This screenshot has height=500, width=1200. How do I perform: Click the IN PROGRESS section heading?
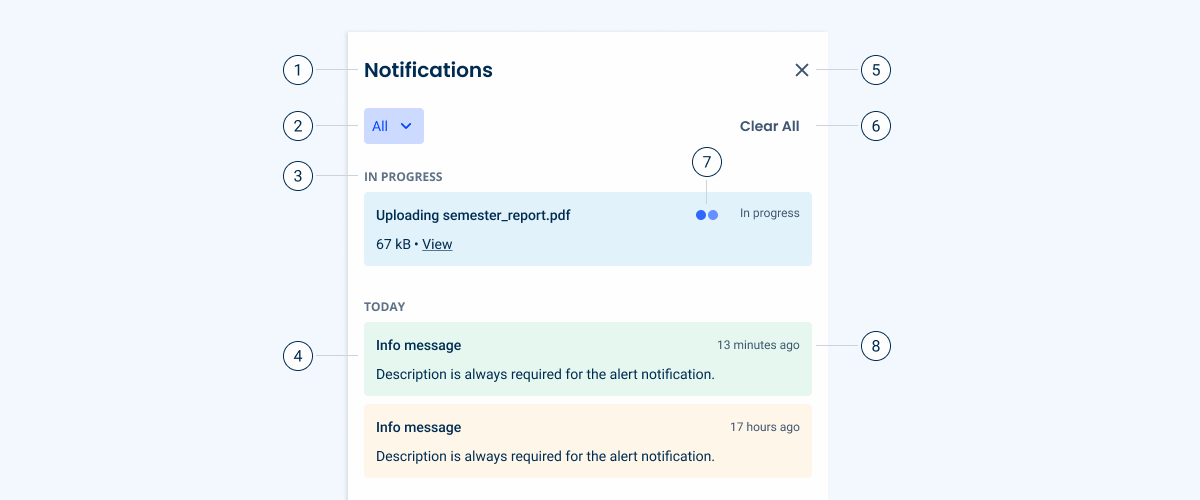(403, 177)
